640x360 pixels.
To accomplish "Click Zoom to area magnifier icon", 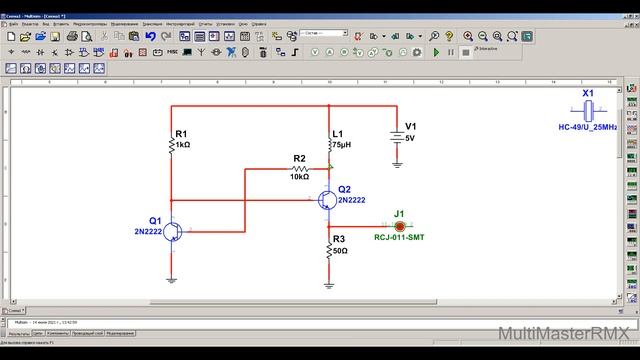I will click(x=497, y=36).
